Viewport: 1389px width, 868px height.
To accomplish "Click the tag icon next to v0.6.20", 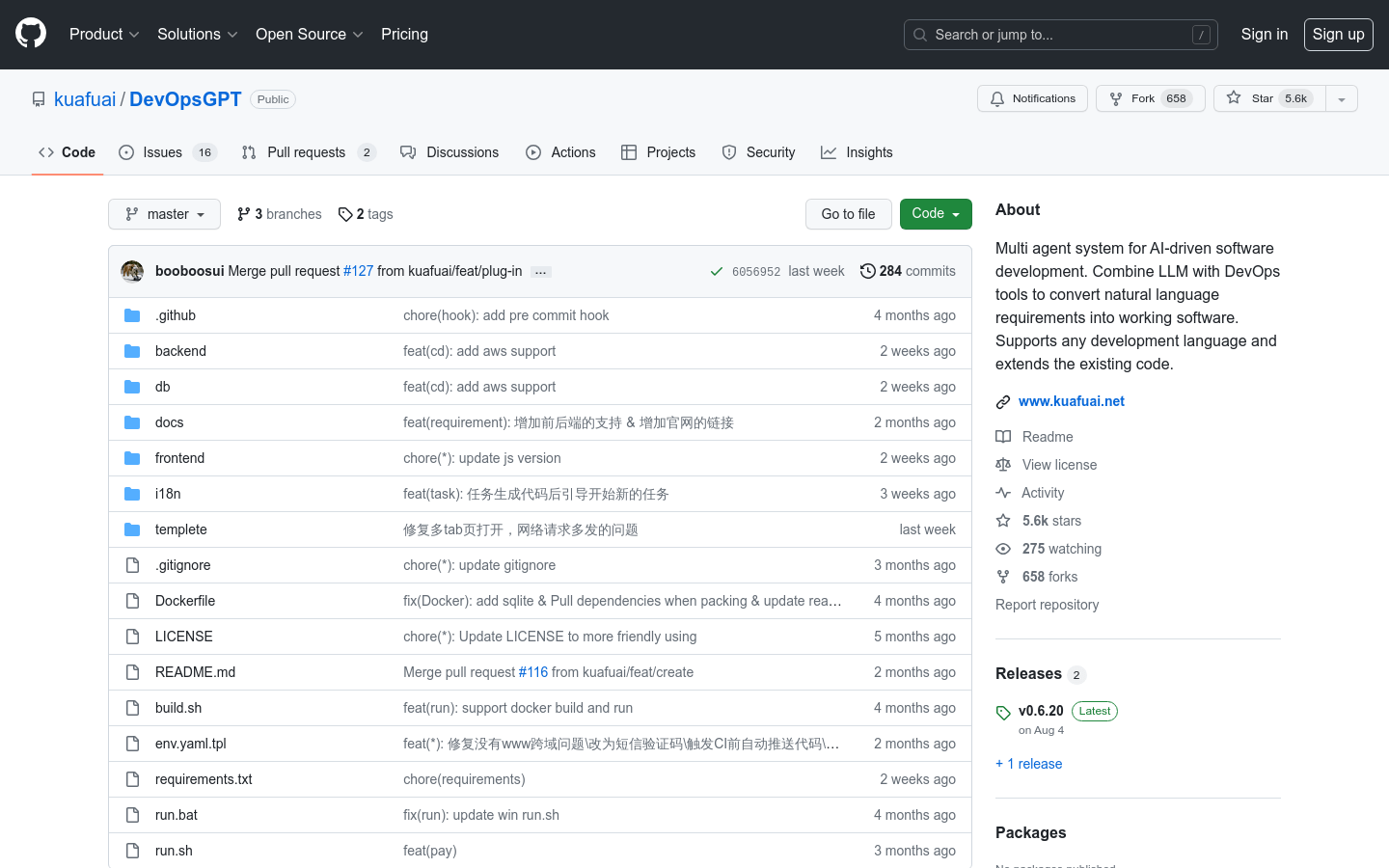I will (x=1003, y=712).
